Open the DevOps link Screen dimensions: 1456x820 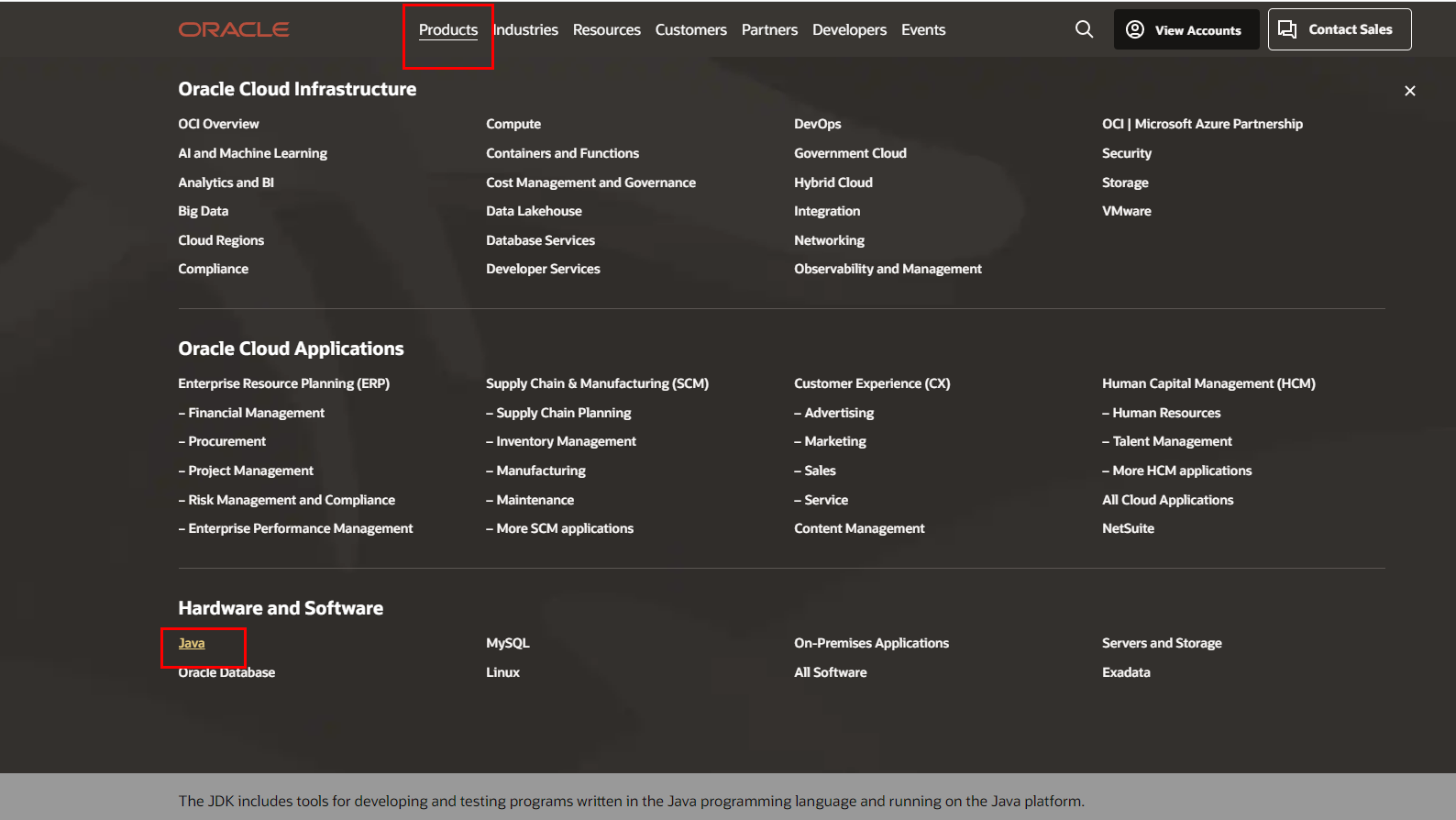[818, 124]
